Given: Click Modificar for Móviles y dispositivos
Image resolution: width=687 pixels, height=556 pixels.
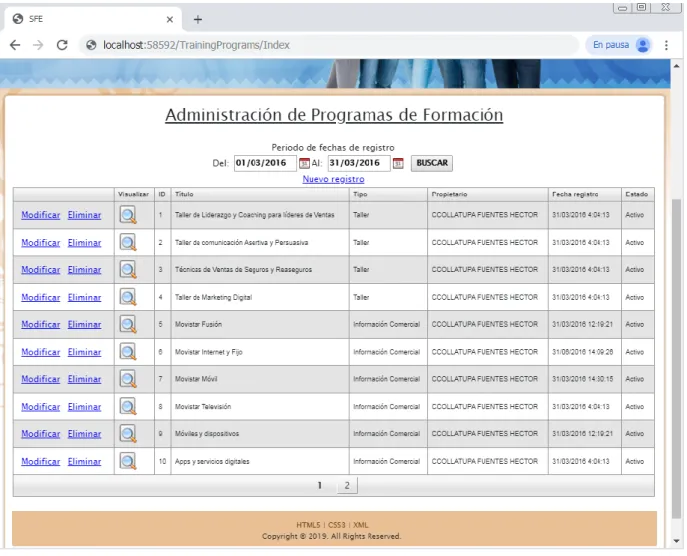Looking at the screenshot, I should 41,434.
